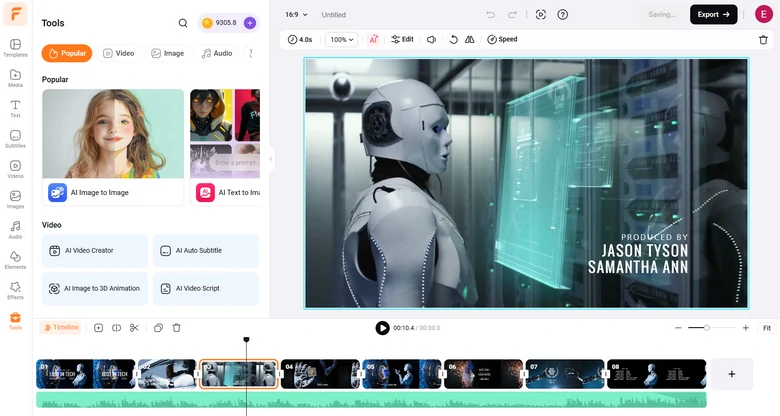Toggle the Timeline view button
The width and height of the screenshot is (780, 416).
61,327
